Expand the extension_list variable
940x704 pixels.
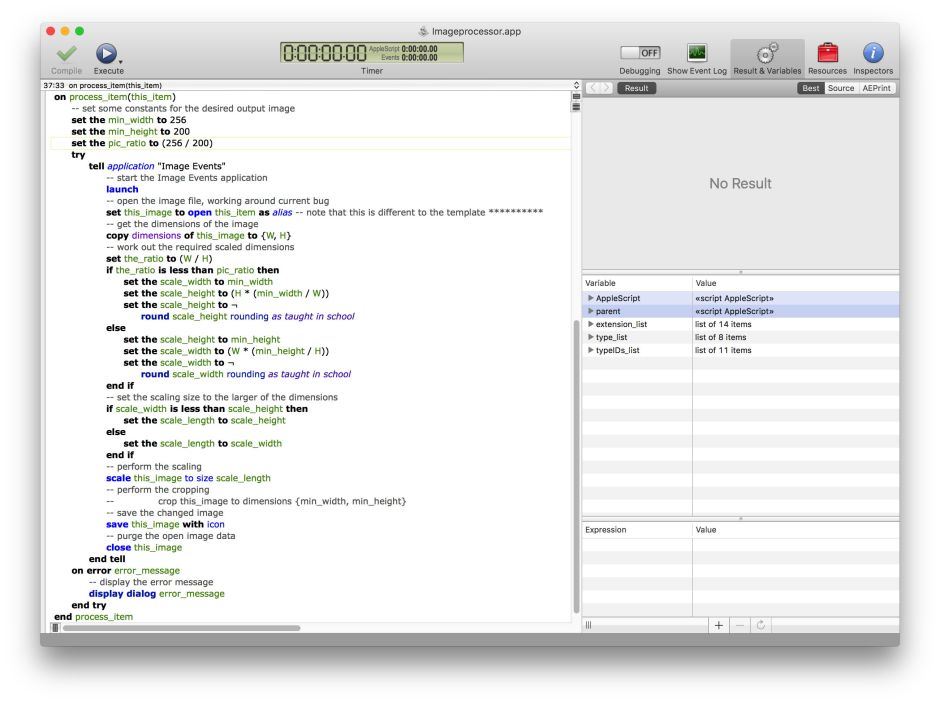pos(591,324)
